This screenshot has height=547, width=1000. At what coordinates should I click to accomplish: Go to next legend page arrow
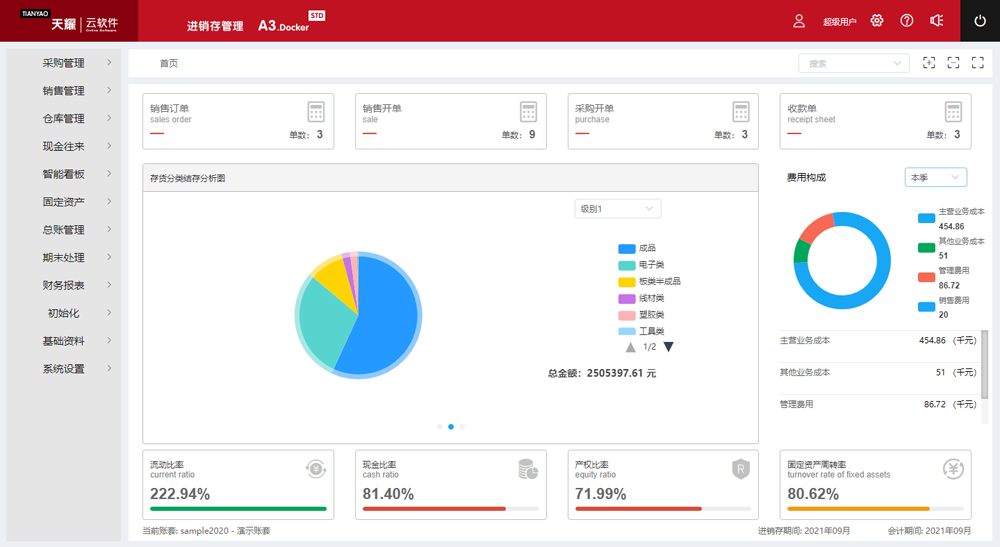[x=668, y=347]
